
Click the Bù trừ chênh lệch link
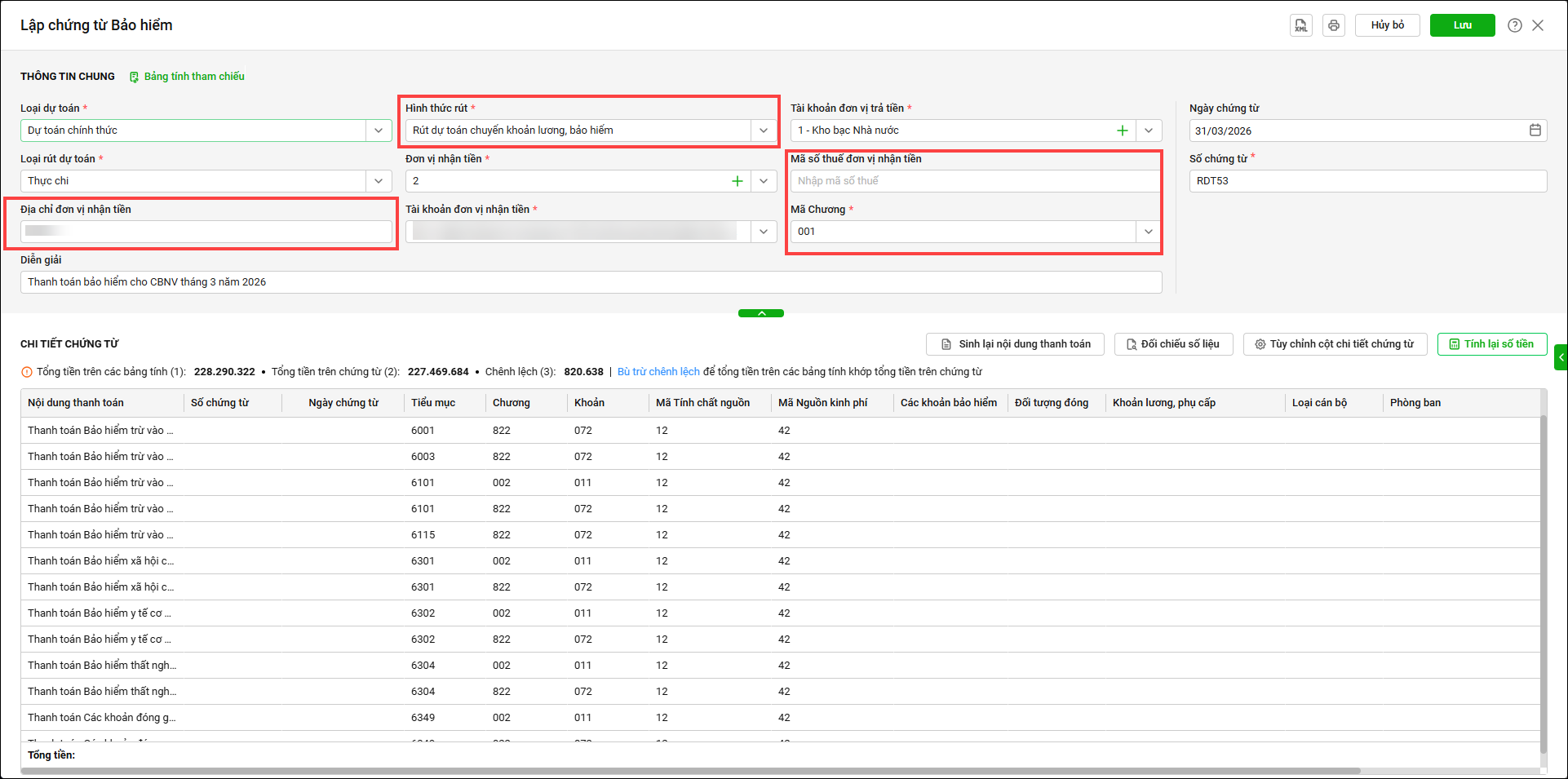658,372
